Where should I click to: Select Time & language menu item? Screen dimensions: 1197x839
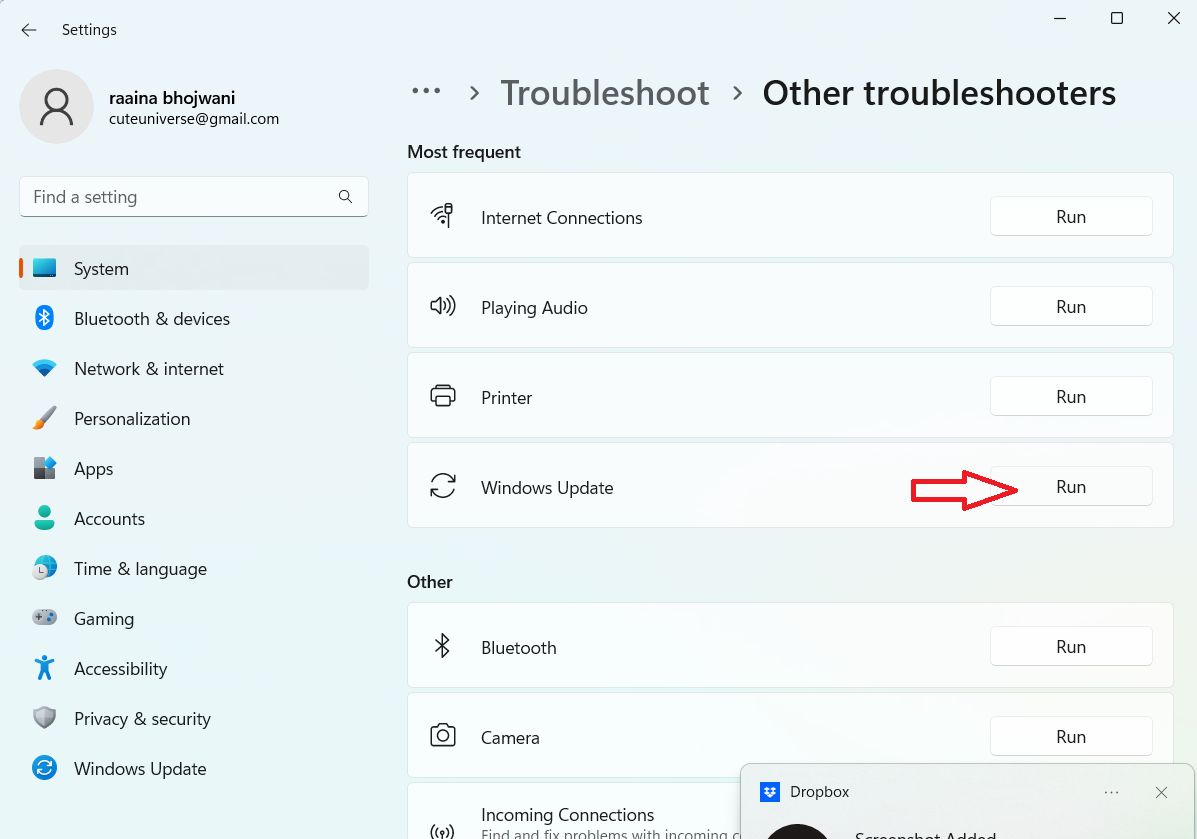coord(140,569)
